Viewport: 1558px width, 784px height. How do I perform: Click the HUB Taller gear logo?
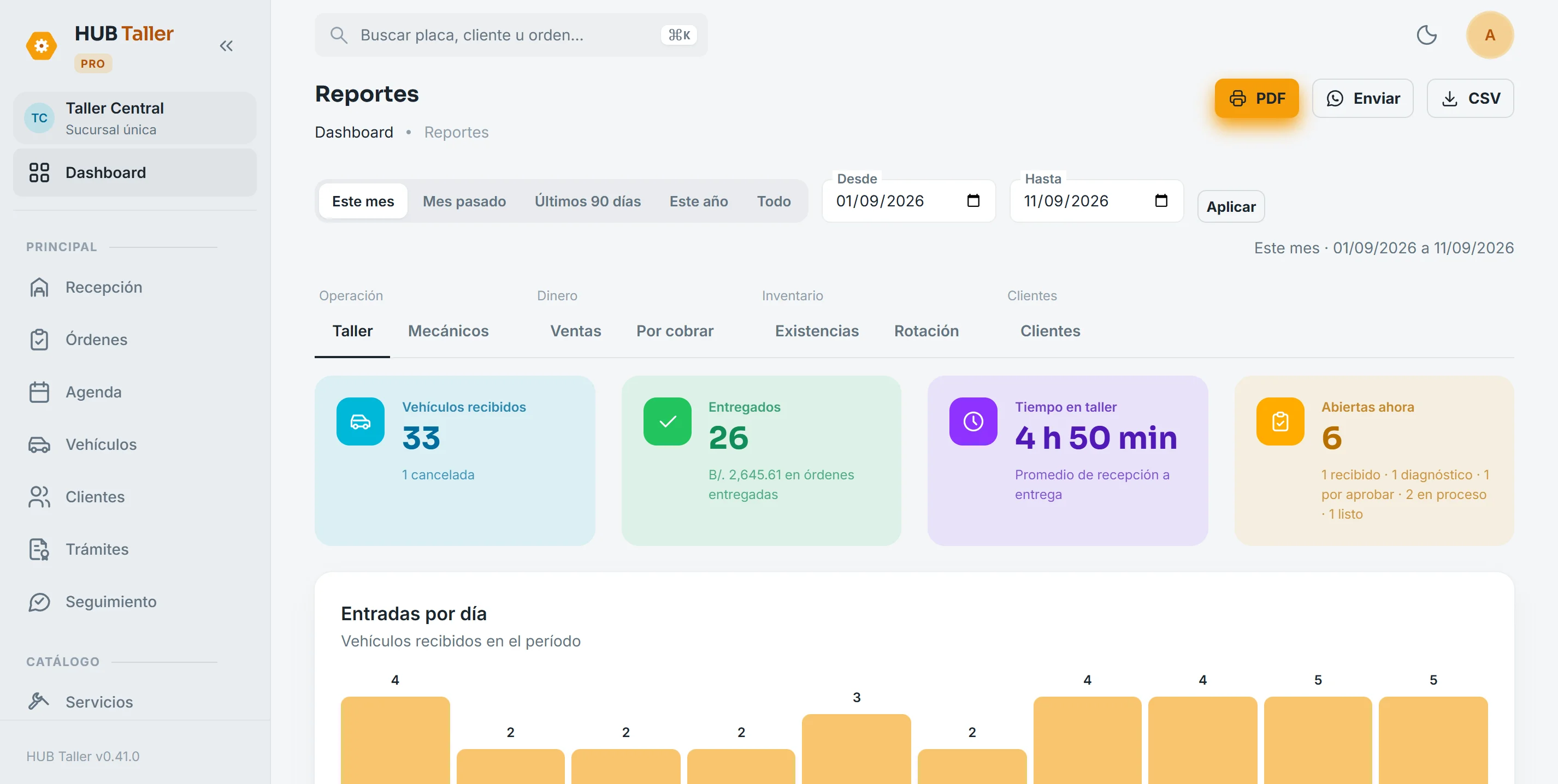pos(41,46)
